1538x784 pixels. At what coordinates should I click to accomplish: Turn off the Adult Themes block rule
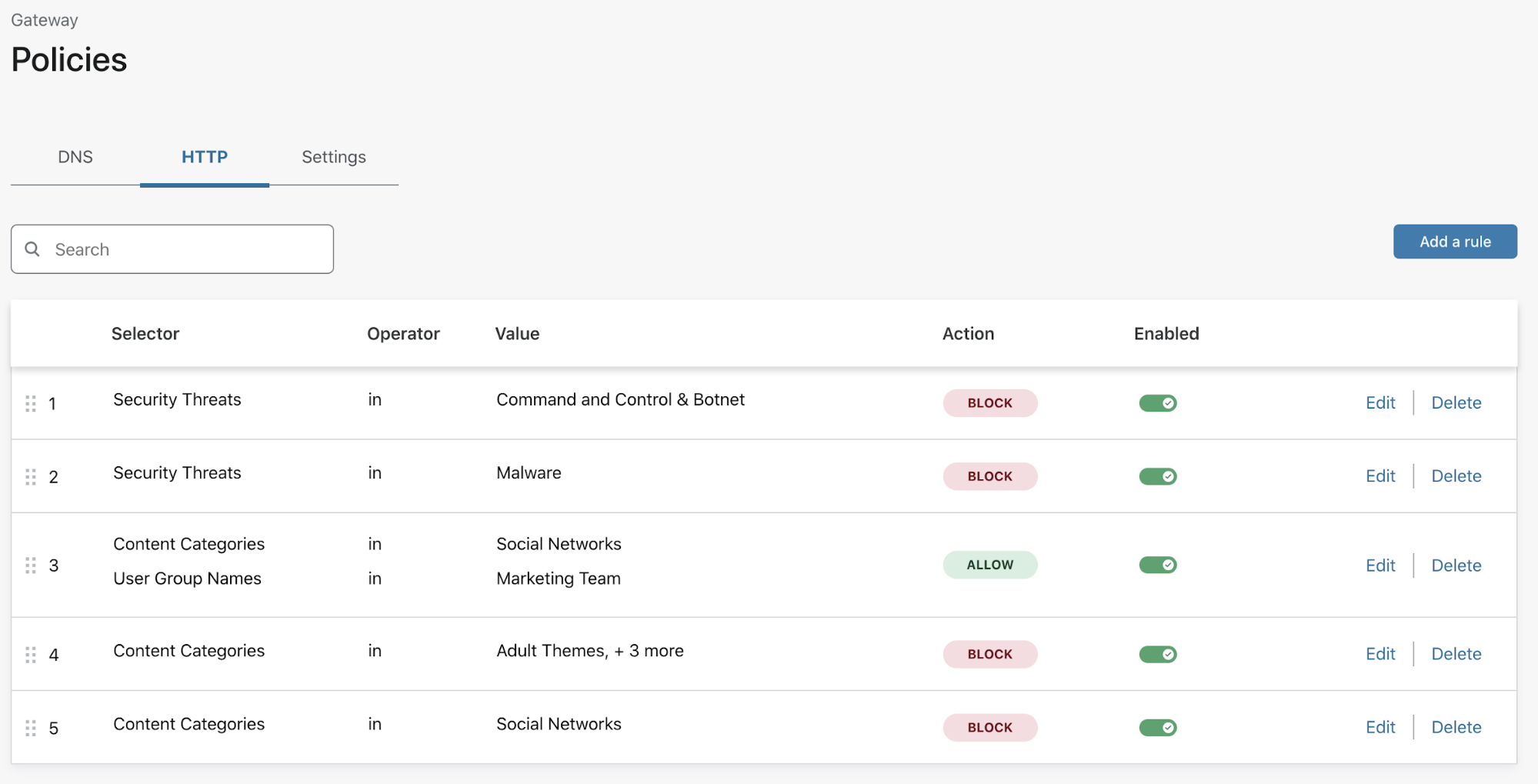(x=1157, y=654)
